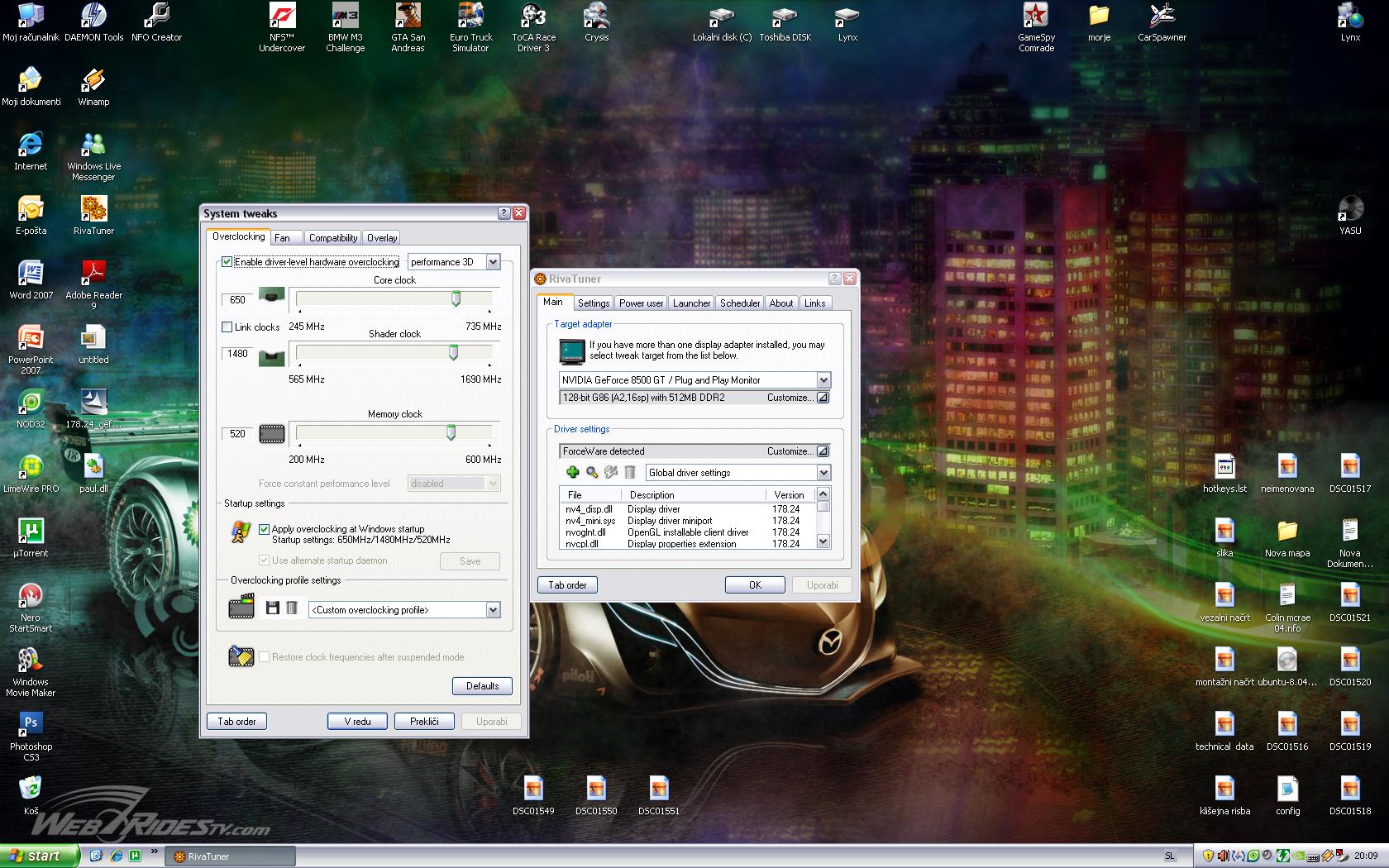Viewport: 1389px width, 868px height.
Task: Open the Launcher tab
Action: (691, 303)
